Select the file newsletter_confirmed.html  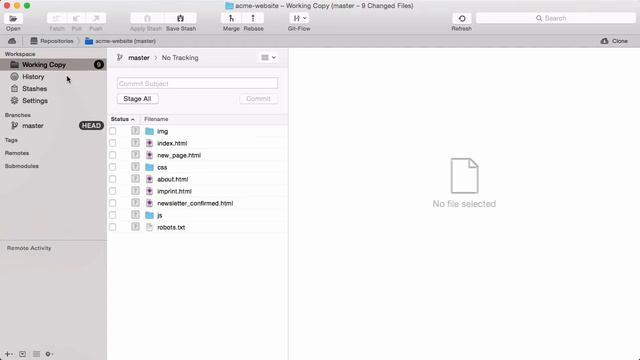(x=195, y=203)
